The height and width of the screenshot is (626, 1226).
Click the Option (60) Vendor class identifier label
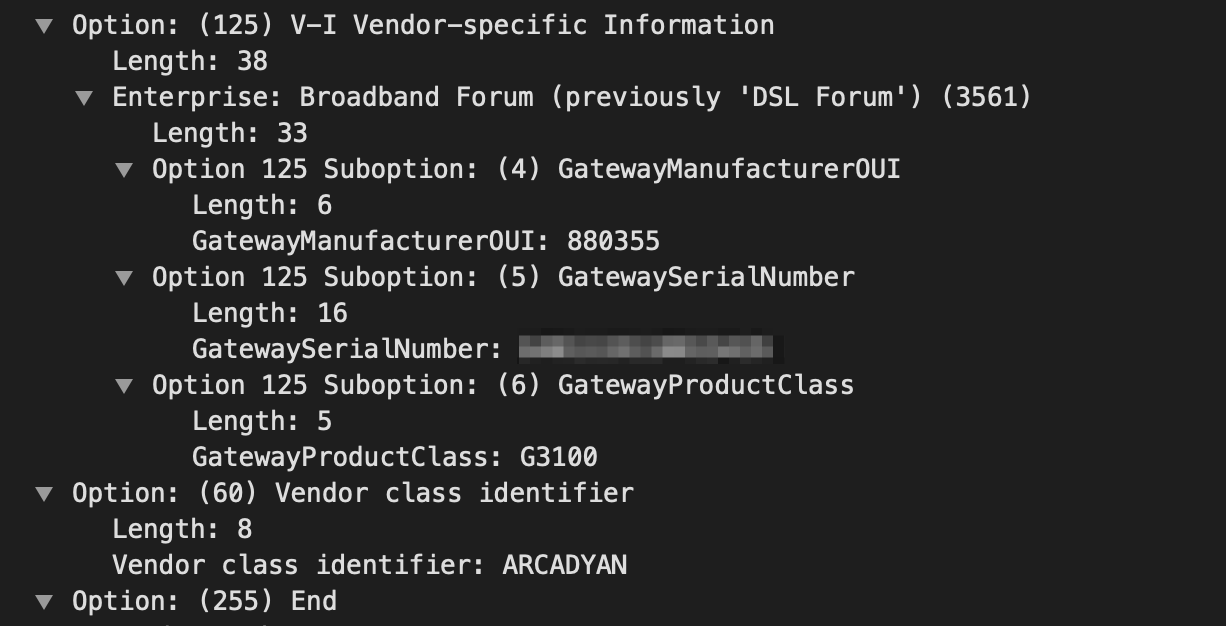point(353,493)
